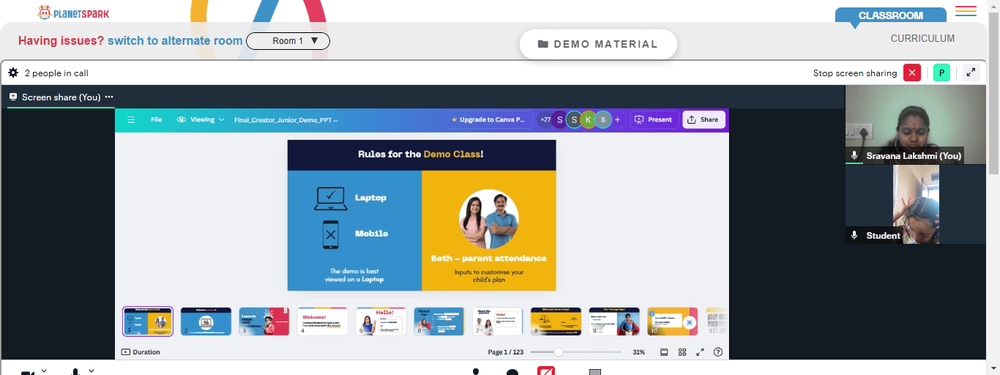
Task: Switch to the CLASSROOM tab
Action: [x=890, y=15]
